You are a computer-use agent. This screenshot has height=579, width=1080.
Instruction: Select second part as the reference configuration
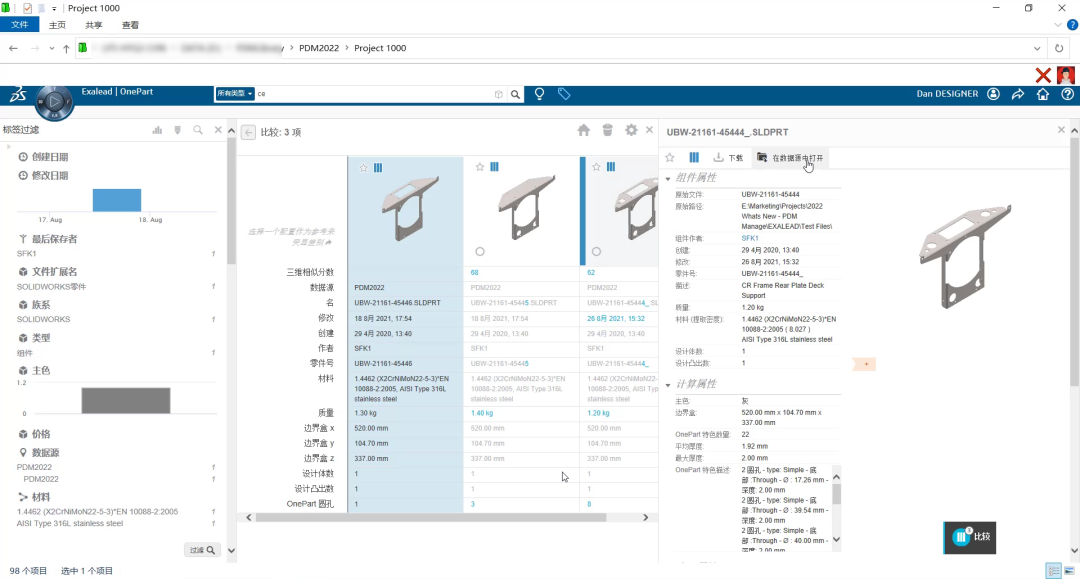(x=480, y=252)
